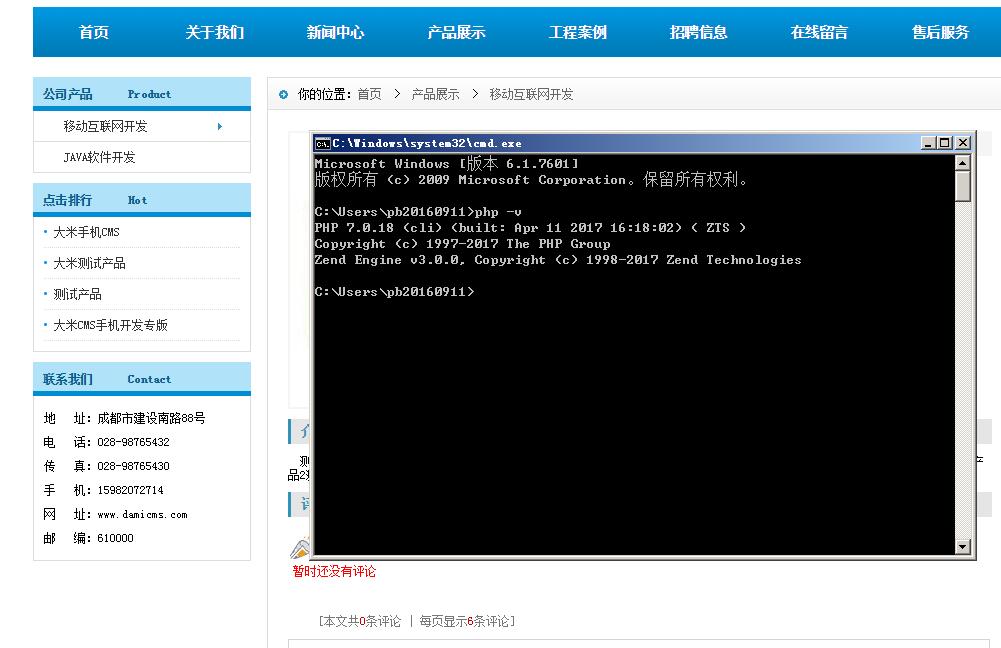
Task: Click the 每页显示6条评论 text
Action: (x=464, y=621)
